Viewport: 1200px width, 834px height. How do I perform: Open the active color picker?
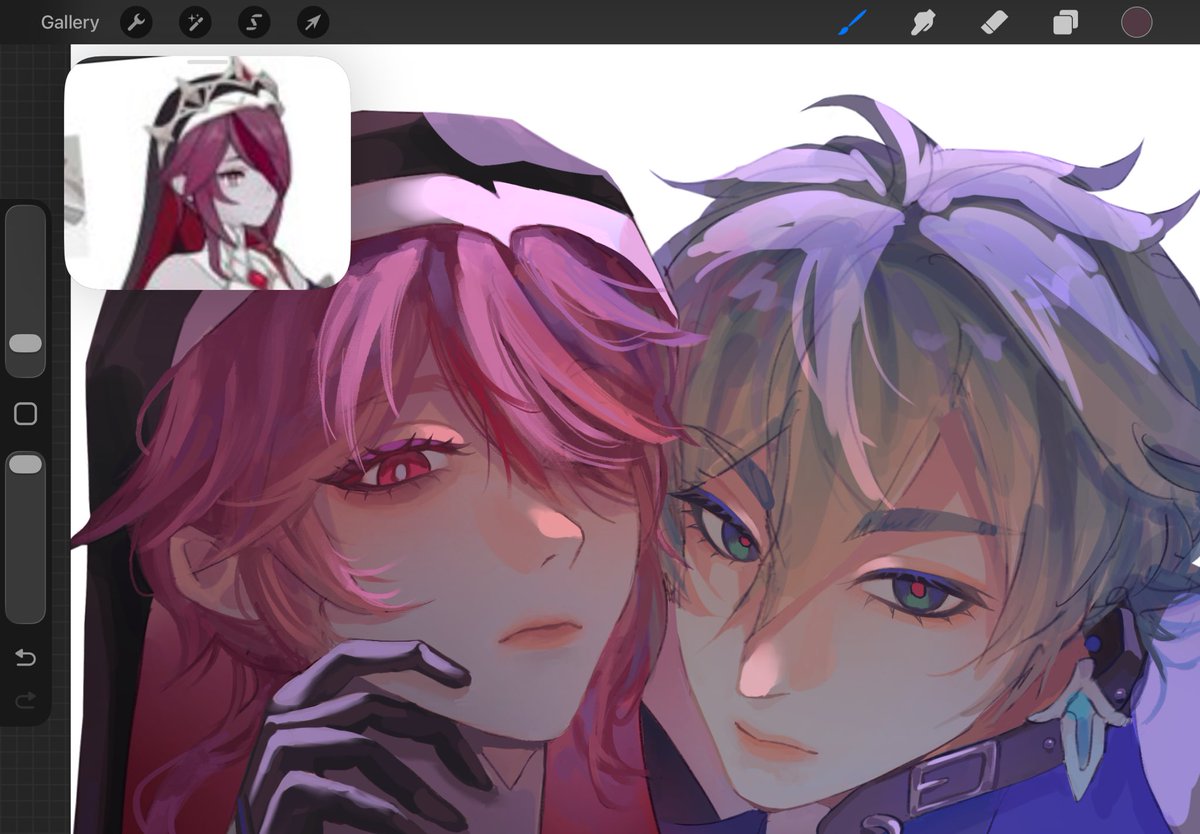pyautogui.click(x=1137, y=22)
